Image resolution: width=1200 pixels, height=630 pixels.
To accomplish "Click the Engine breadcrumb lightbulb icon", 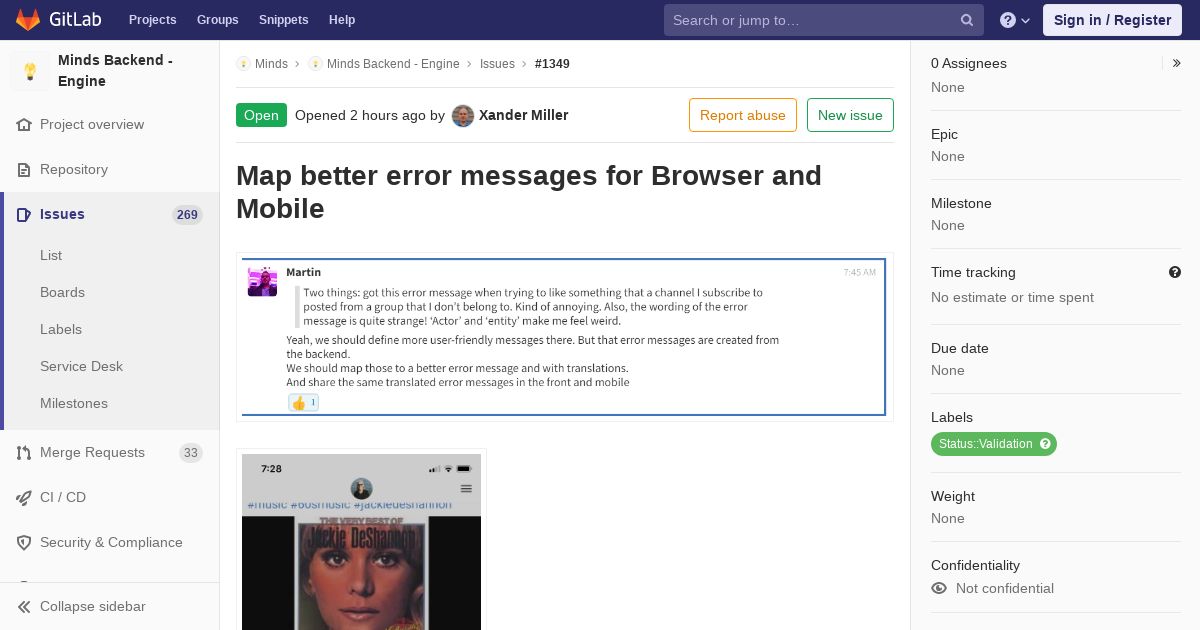I will tap(315, 64).
